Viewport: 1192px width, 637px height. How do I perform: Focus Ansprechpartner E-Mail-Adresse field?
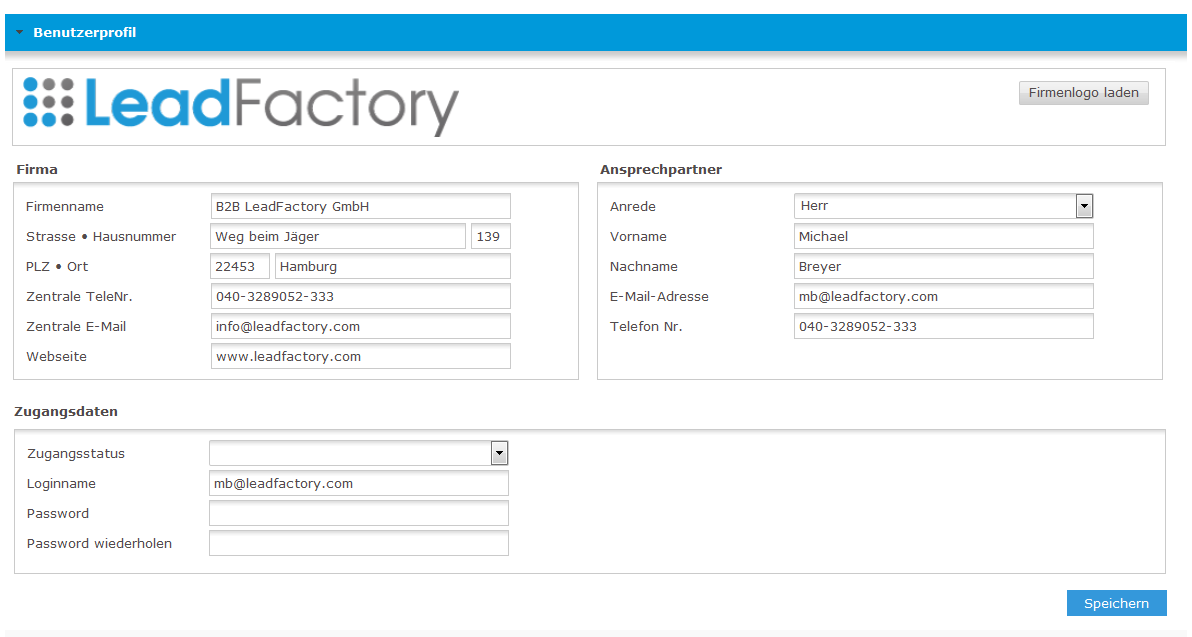click(x=943, y=296)
